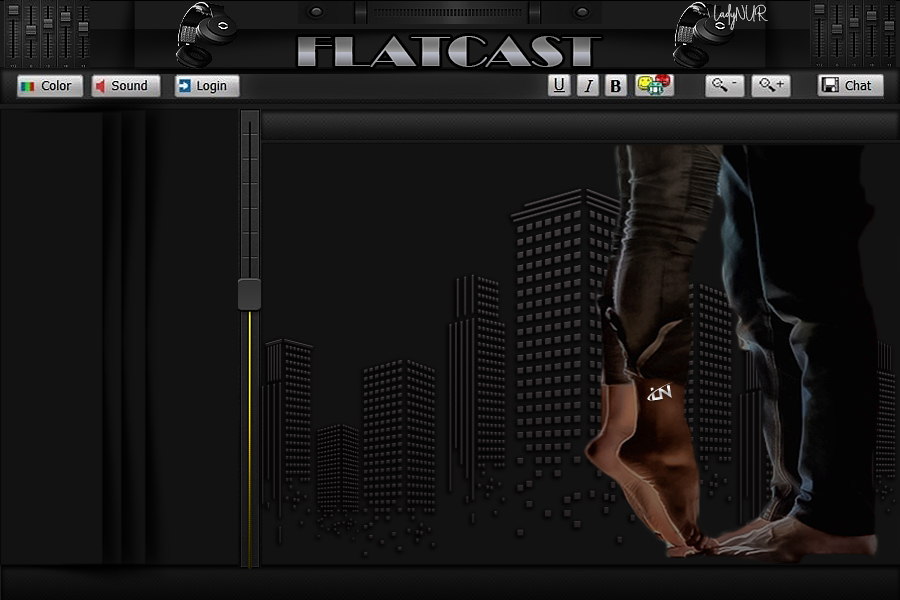The height and width of the screenshot is (600, 900).
Task: Click the left headphones icon in header
Action: pyautogui.click(x=206, y=35)
